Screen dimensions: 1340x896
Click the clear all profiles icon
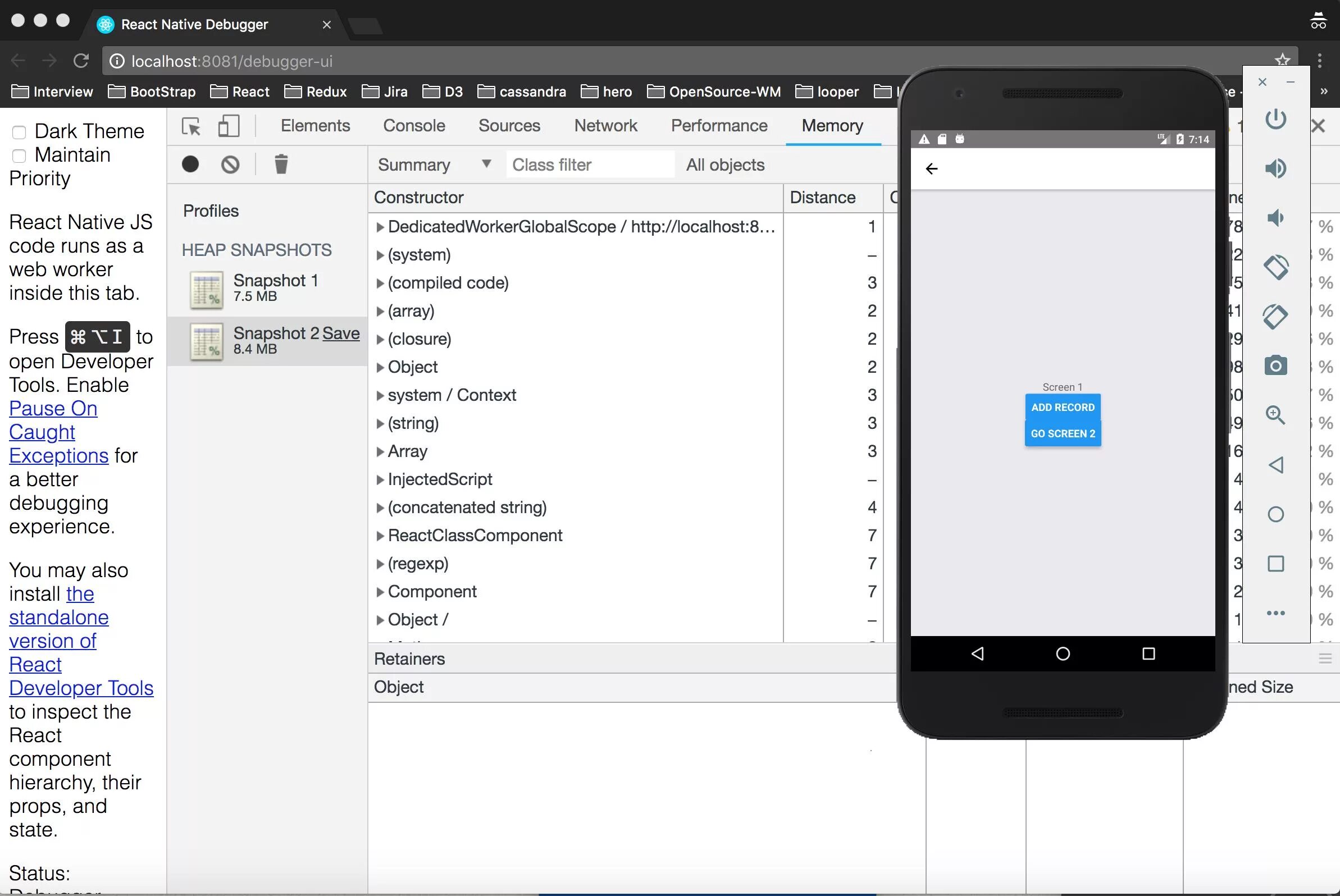click(x=230, y=164)
